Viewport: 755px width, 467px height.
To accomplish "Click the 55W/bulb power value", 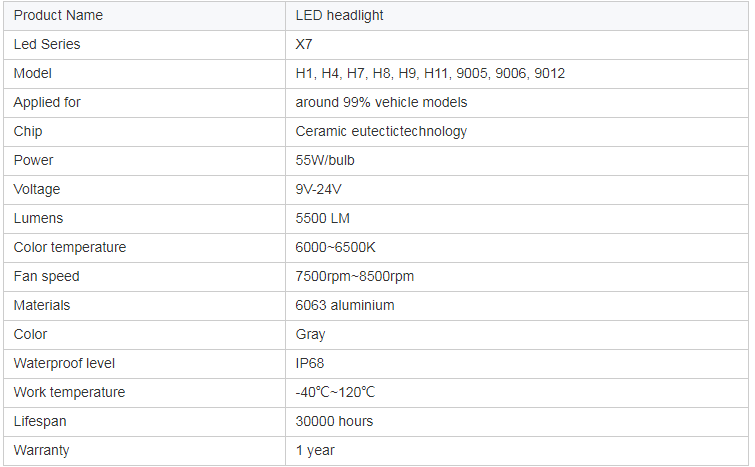I will (x=325, y=160).
